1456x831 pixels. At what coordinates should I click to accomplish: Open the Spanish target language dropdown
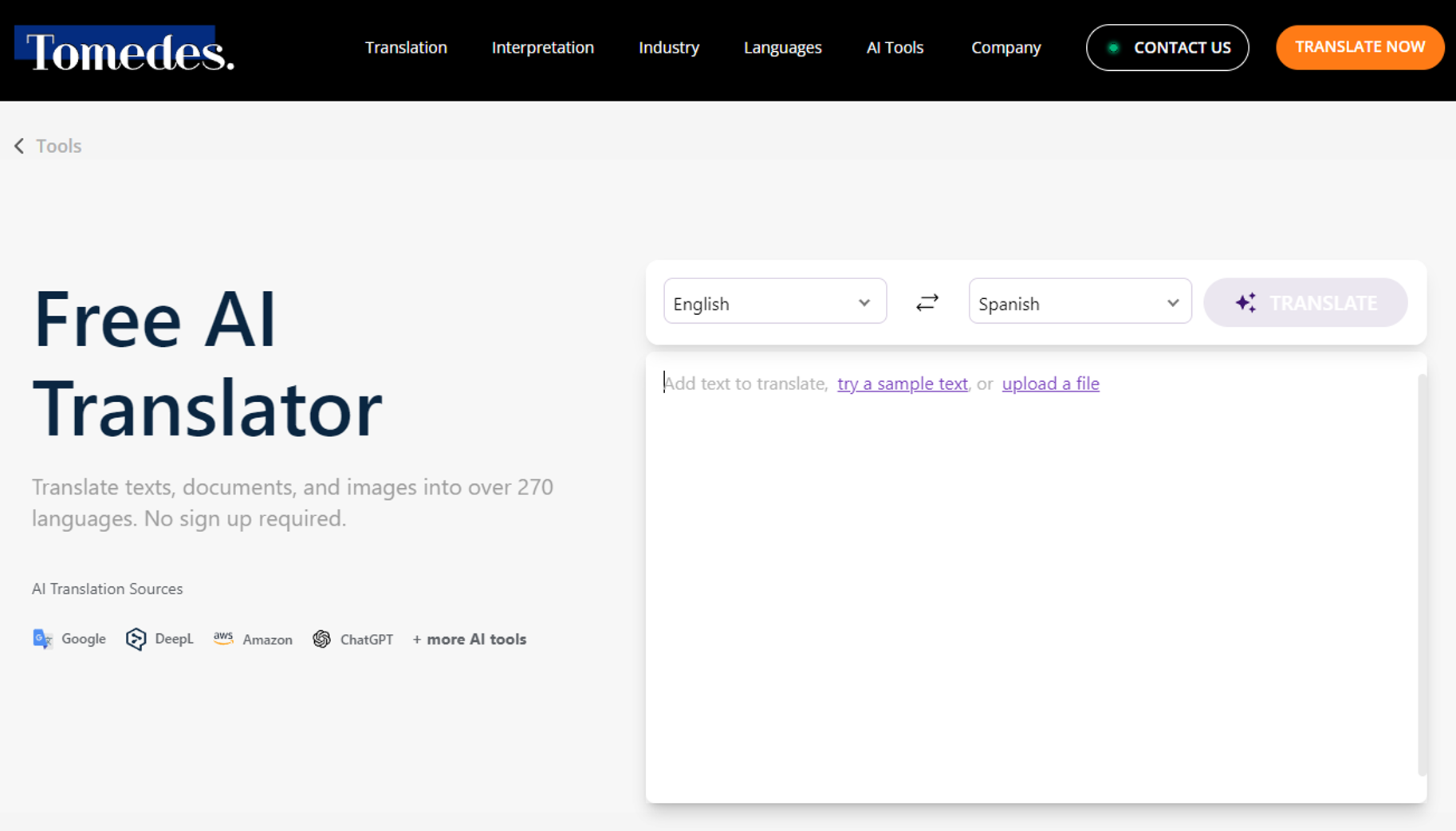tap(1080, 301)
